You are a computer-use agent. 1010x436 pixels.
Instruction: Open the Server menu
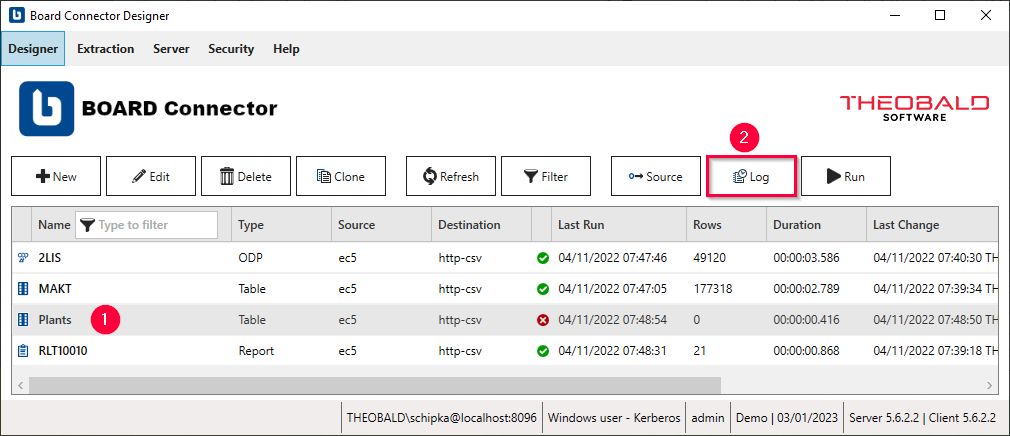click(171, 49)
